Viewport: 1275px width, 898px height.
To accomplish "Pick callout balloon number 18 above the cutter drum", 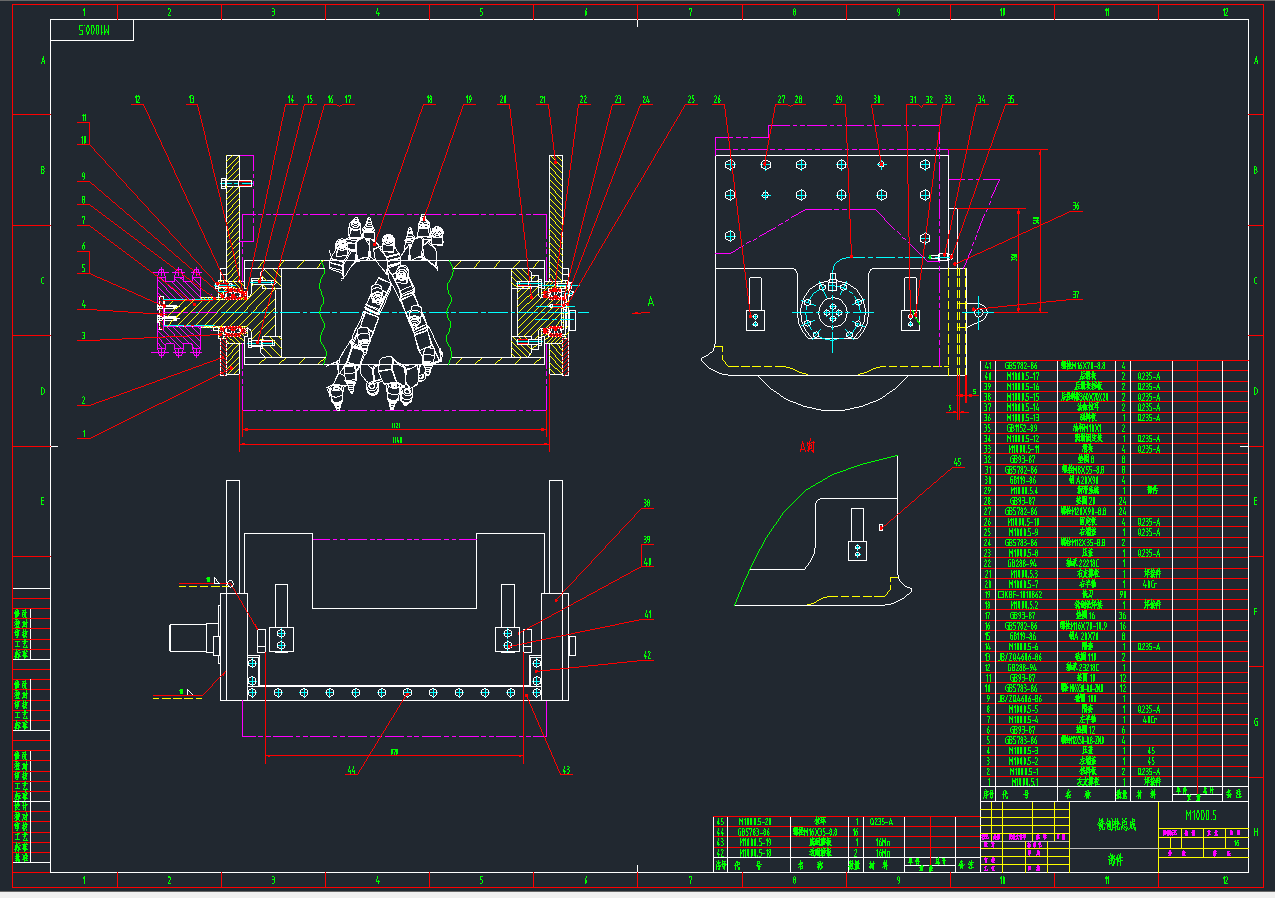I will click(x=429, y=99).
